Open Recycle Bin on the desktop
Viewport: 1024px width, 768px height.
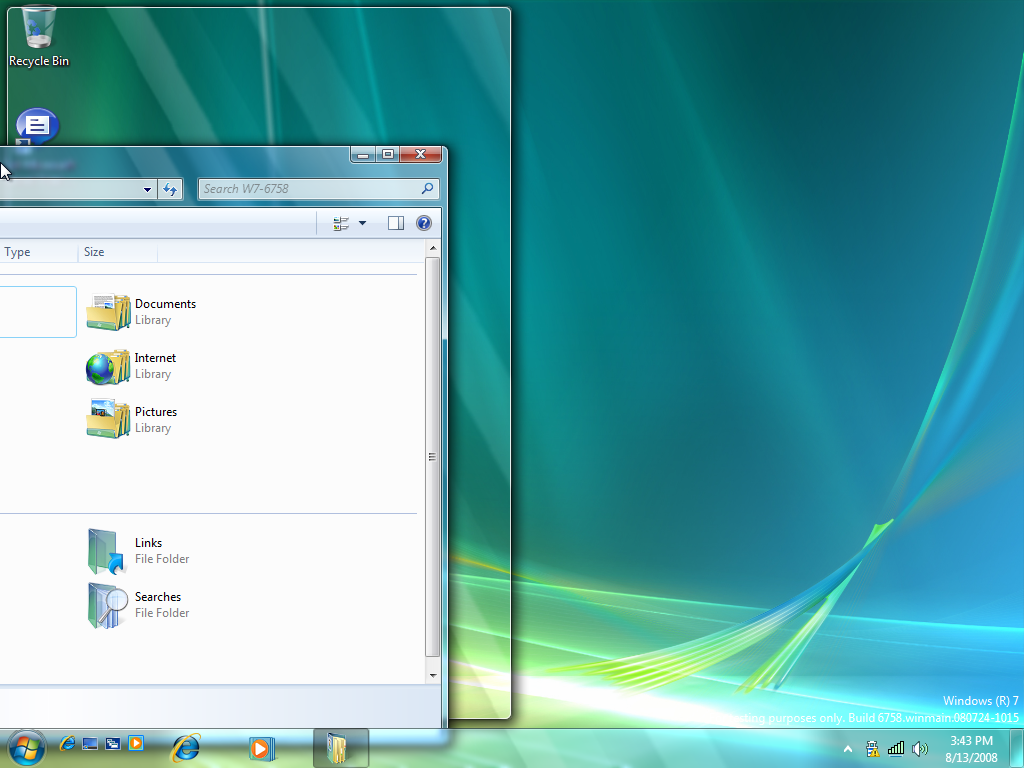[x=39, y=36]
